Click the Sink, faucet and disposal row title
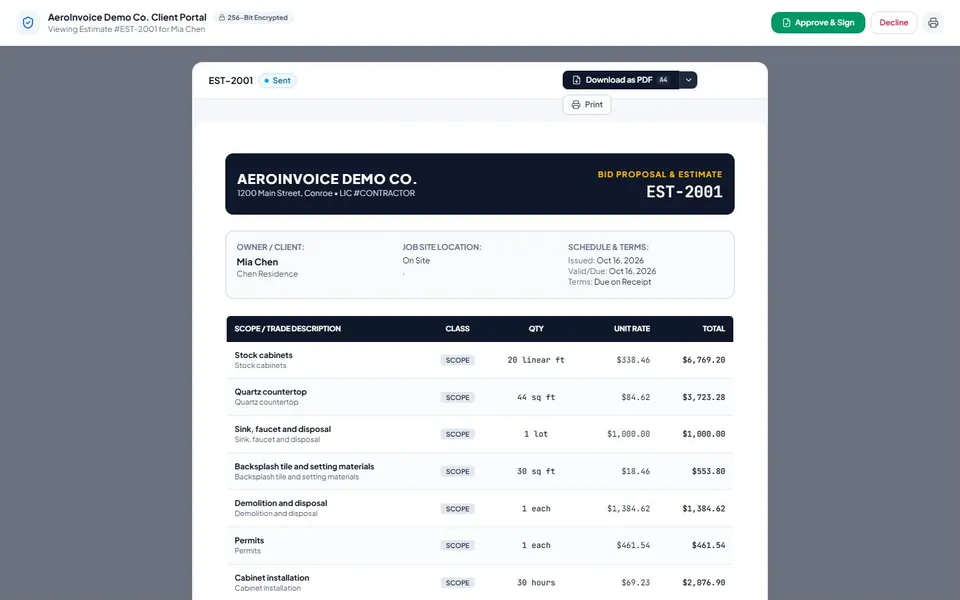The width and height of the screenshot is (960, 600). click(282, 429)
